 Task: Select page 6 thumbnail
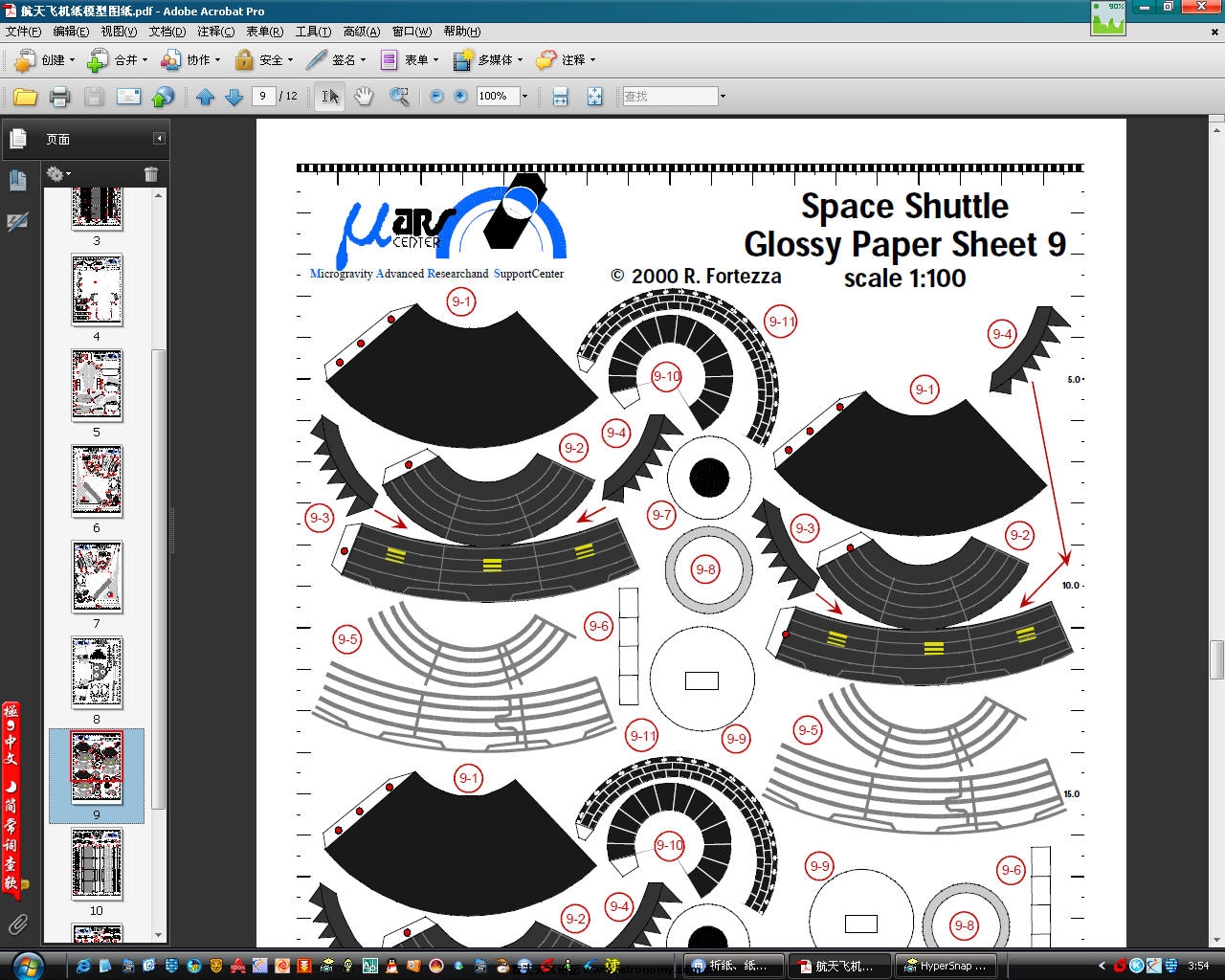point(97,482)
